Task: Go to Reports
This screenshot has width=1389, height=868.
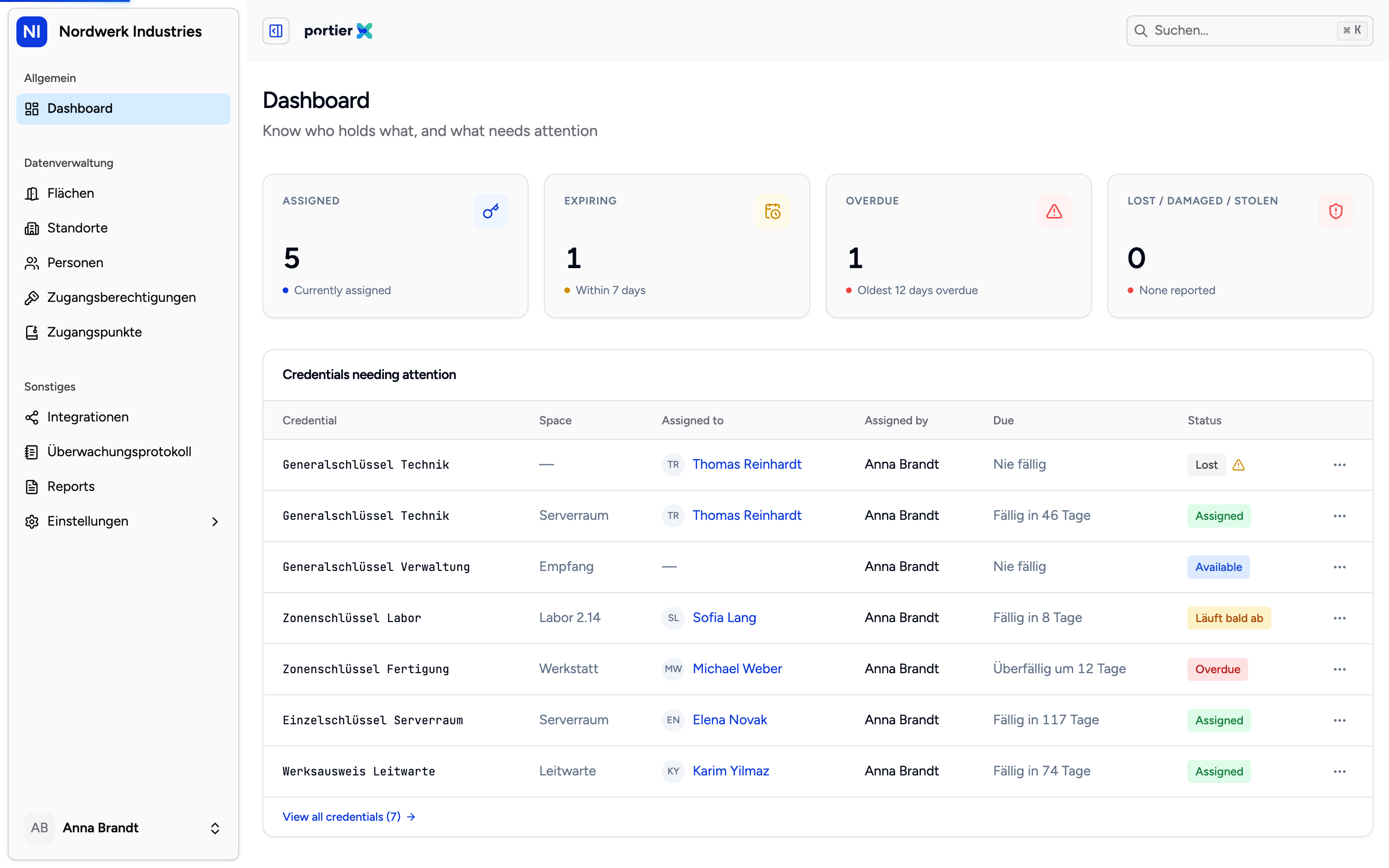Action: [x=123, y=487]
